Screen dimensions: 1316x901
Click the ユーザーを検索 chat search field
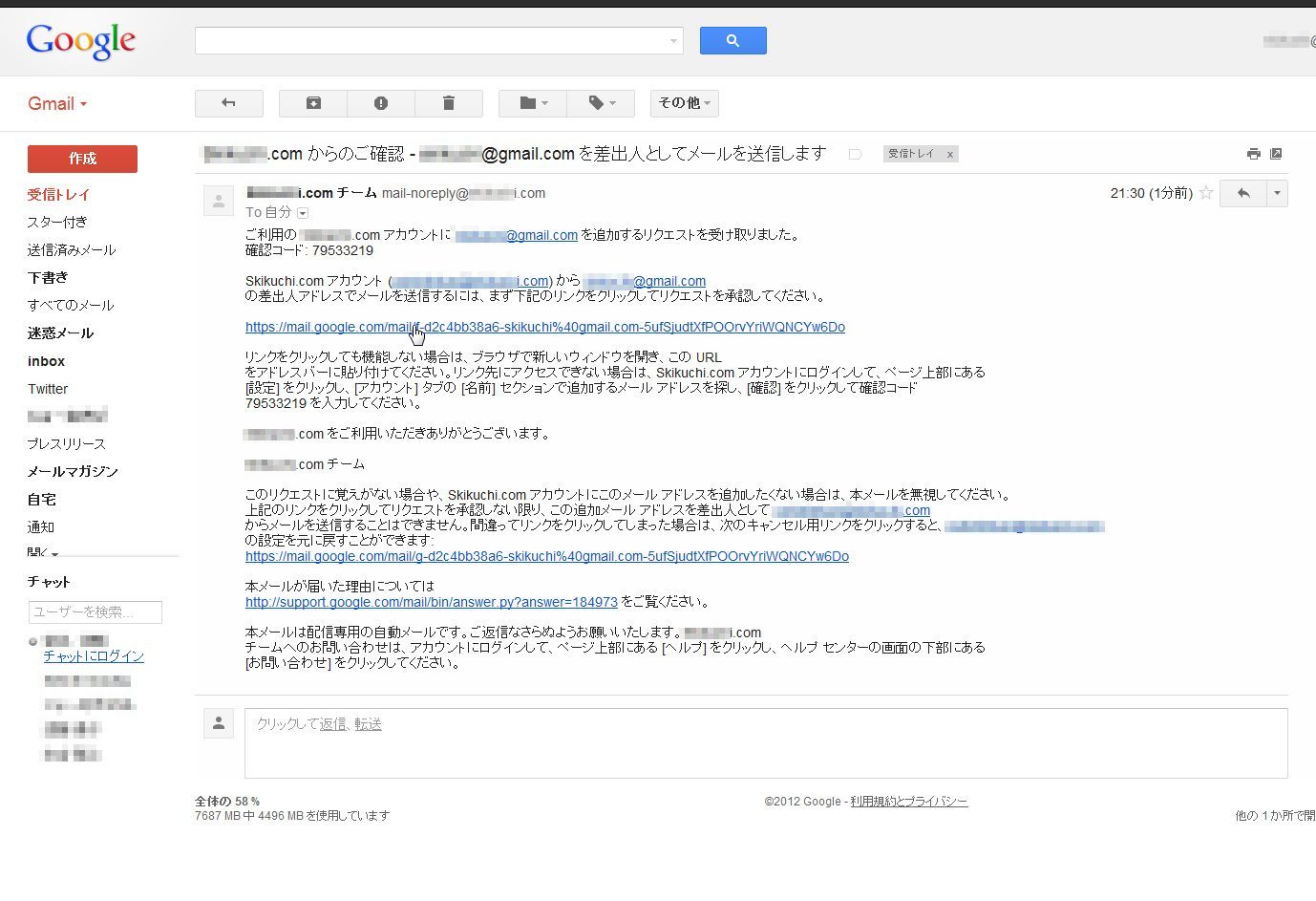point(96,611)
